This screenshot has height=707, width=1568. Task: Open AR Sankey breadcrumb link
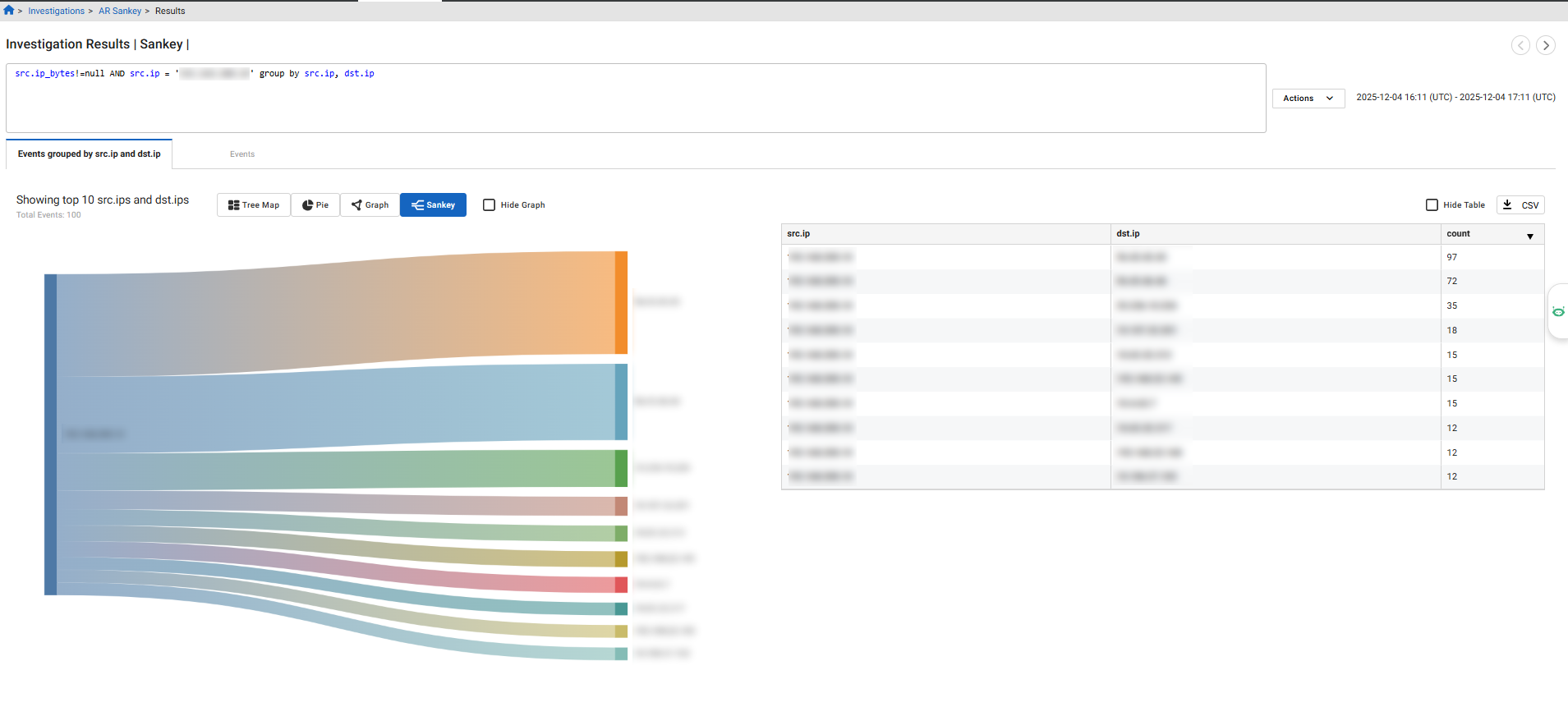click(120, 11)
